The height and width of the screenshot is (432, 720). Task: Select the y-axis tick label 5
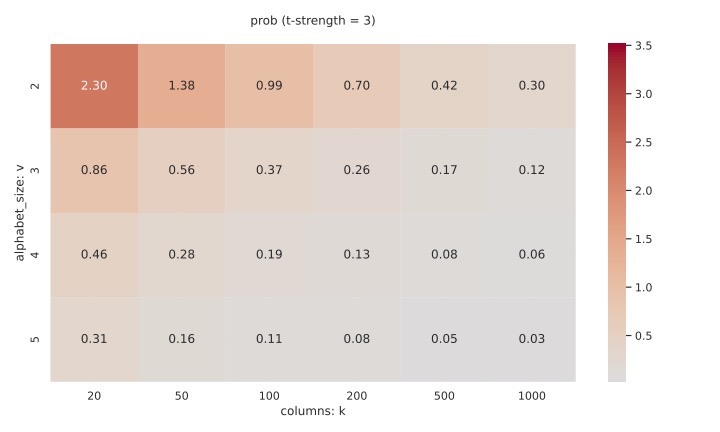(x=36, y=339)
